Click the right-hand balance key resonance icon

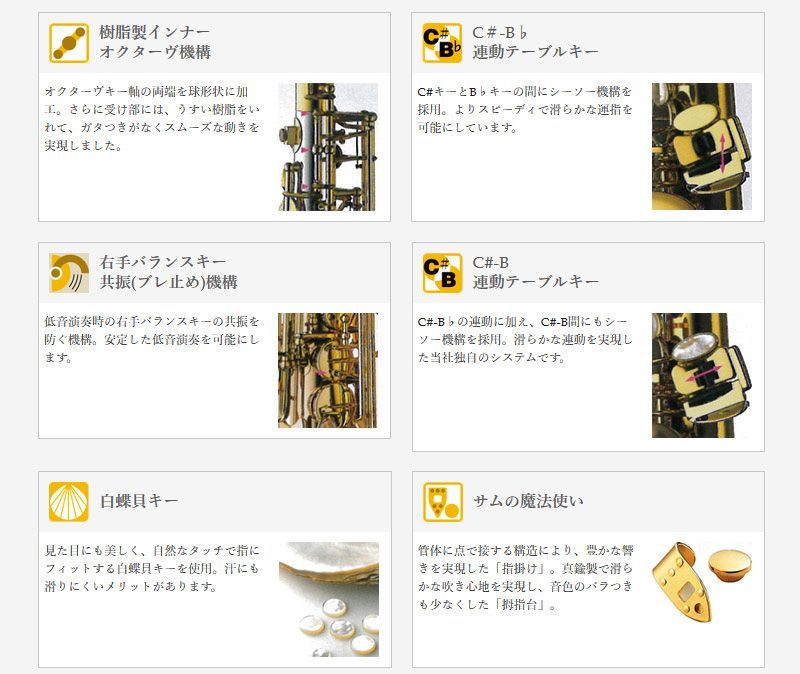pos(69,273)
